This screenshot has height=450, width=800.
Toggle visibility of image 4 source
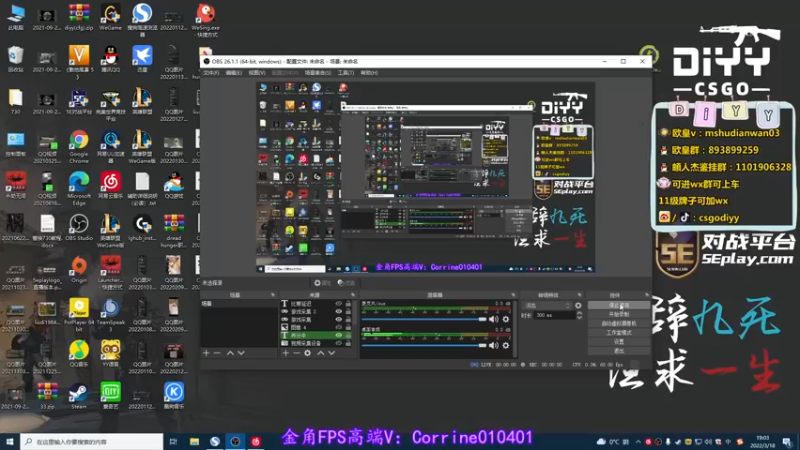[338, 327]
